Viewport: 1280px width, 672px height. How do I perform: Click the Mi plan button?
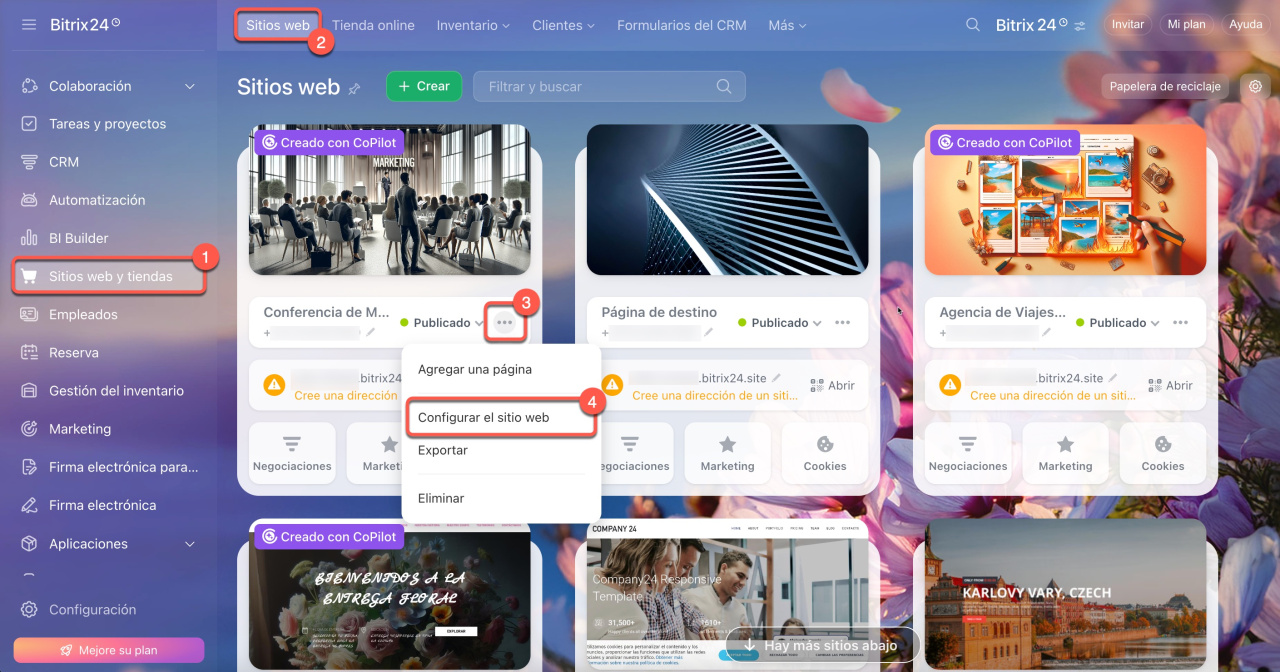(x=1187, y=25)
